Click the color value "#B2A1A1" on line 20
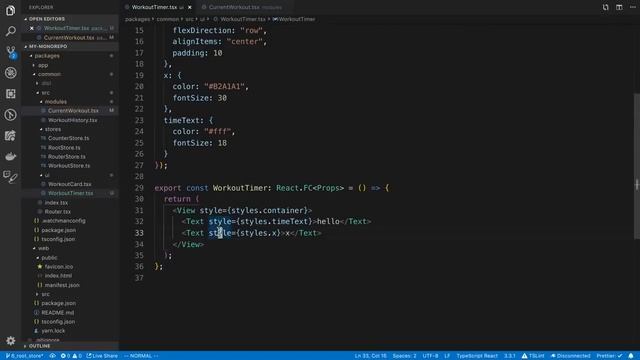Screen dimensions: 640x360 (x=224, y=87)
